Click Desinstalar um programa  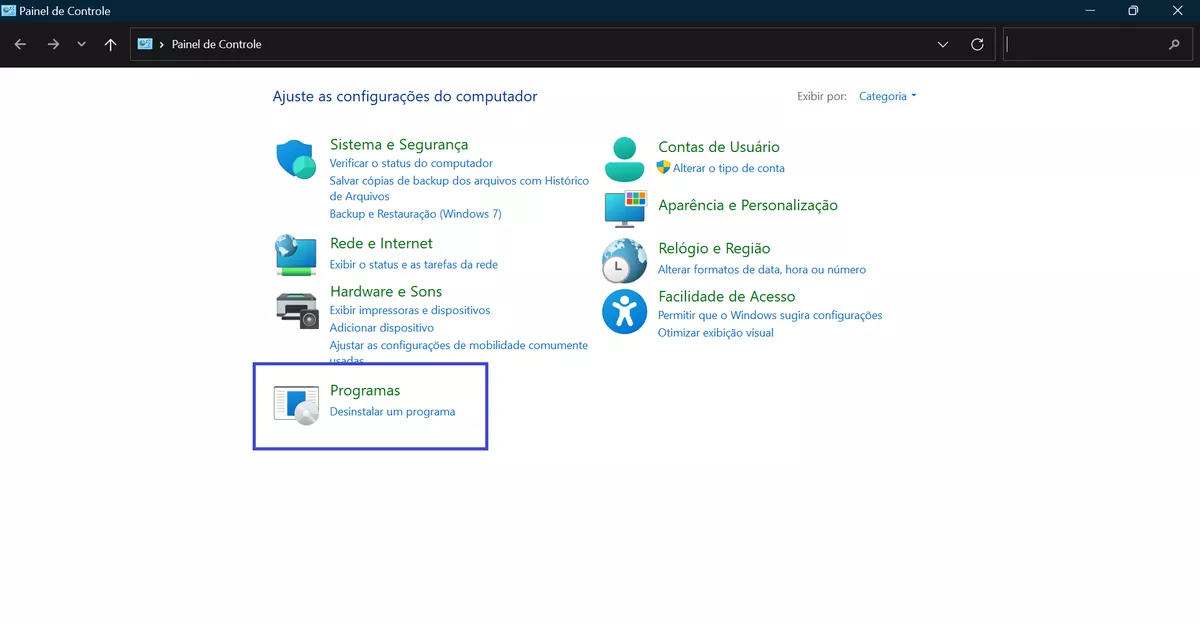click(x=394, y=410)
